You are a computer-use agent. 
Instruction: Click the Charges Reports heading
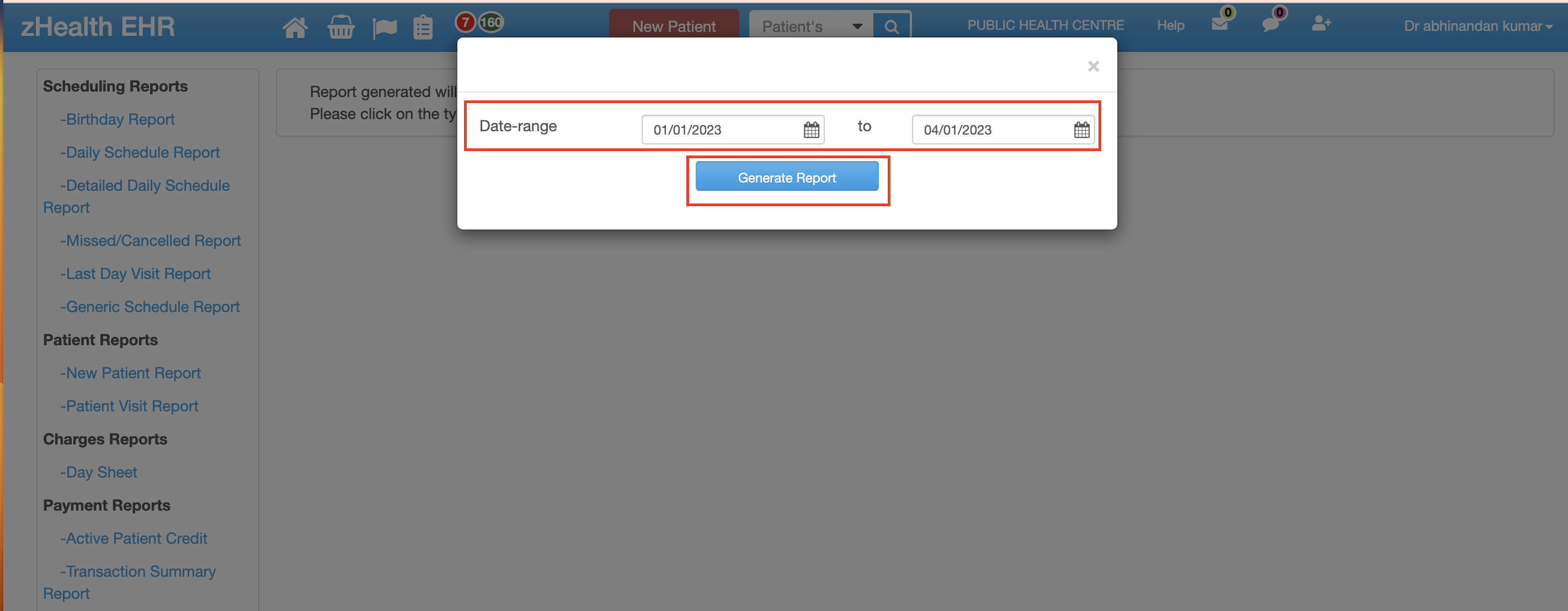click(x=105, y=440)
